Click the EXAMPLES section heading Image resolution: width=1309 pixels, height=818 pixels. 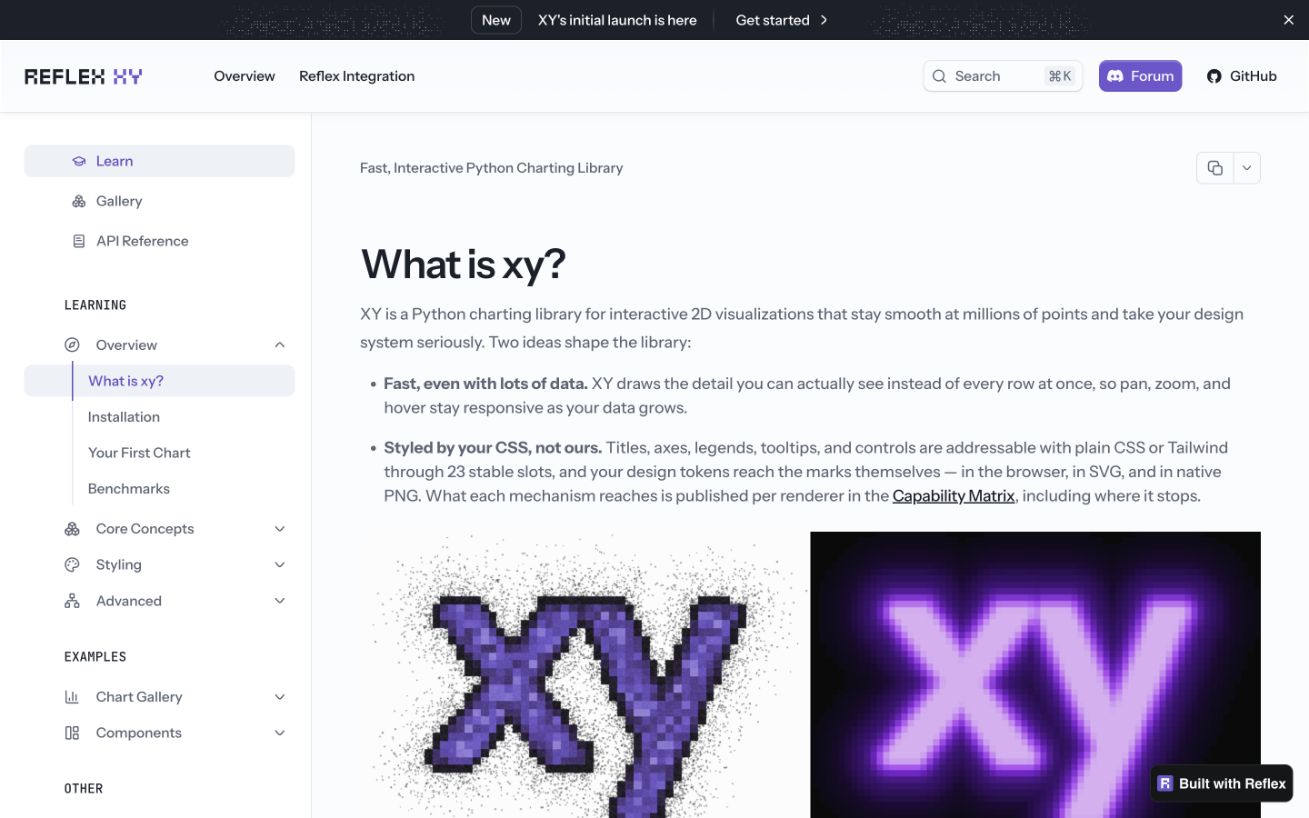[95, 657]
